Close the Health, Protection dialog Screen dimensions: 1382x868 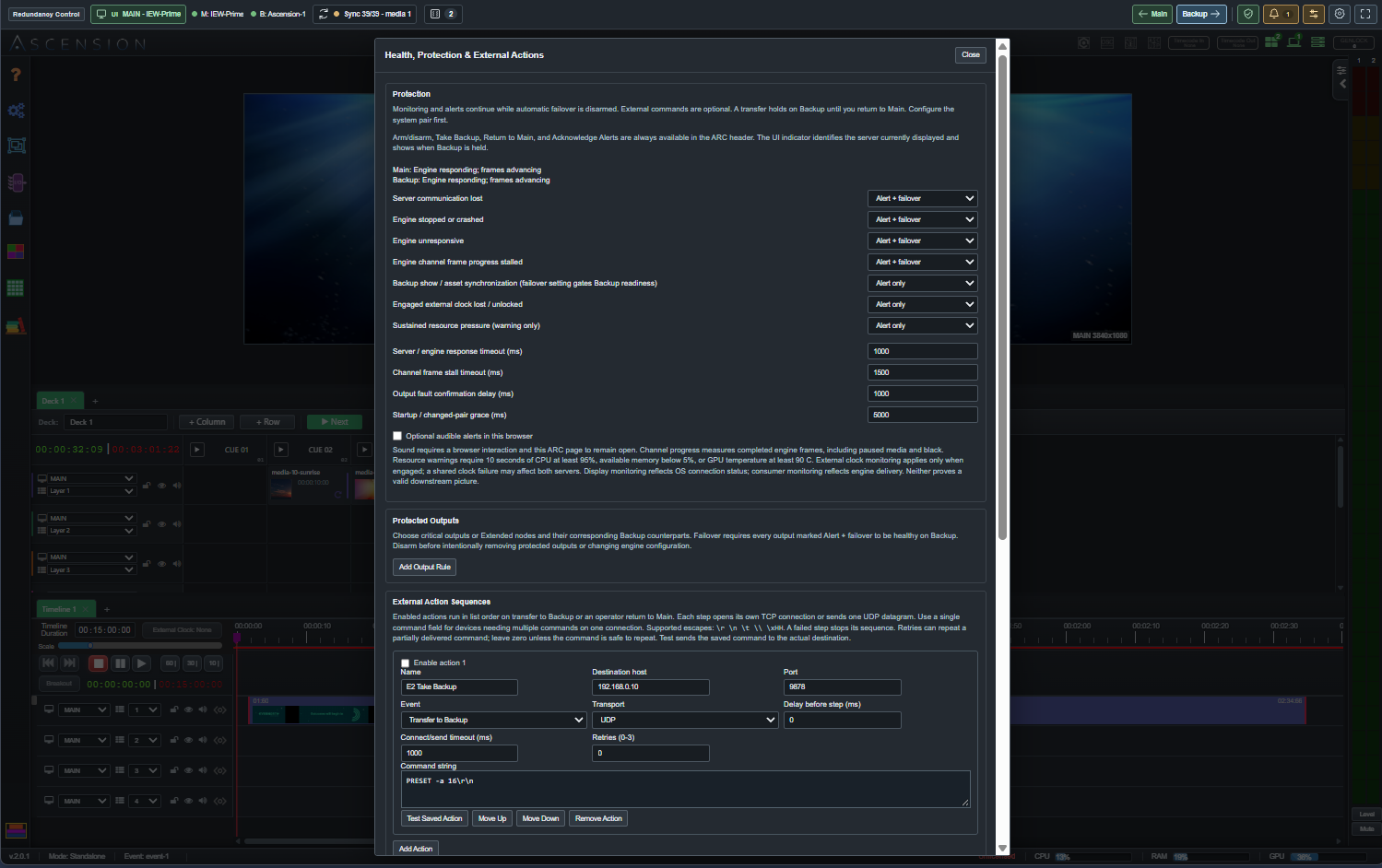click(971, 54)
